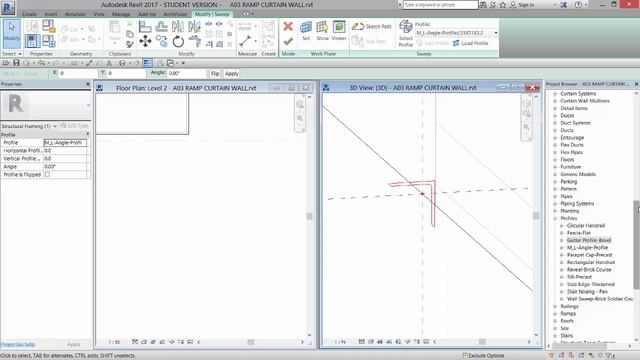Select Stair Nosing - Pan in Project Browser

coord(587,292)
